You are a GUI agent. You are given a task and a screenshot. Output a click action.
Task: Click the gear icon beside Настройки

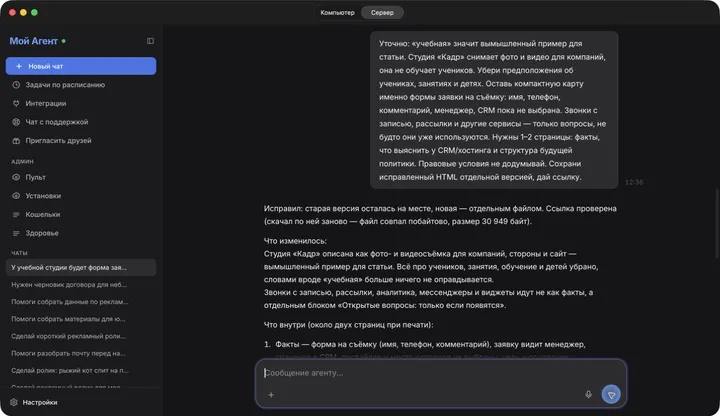click(x=14, y=402)
